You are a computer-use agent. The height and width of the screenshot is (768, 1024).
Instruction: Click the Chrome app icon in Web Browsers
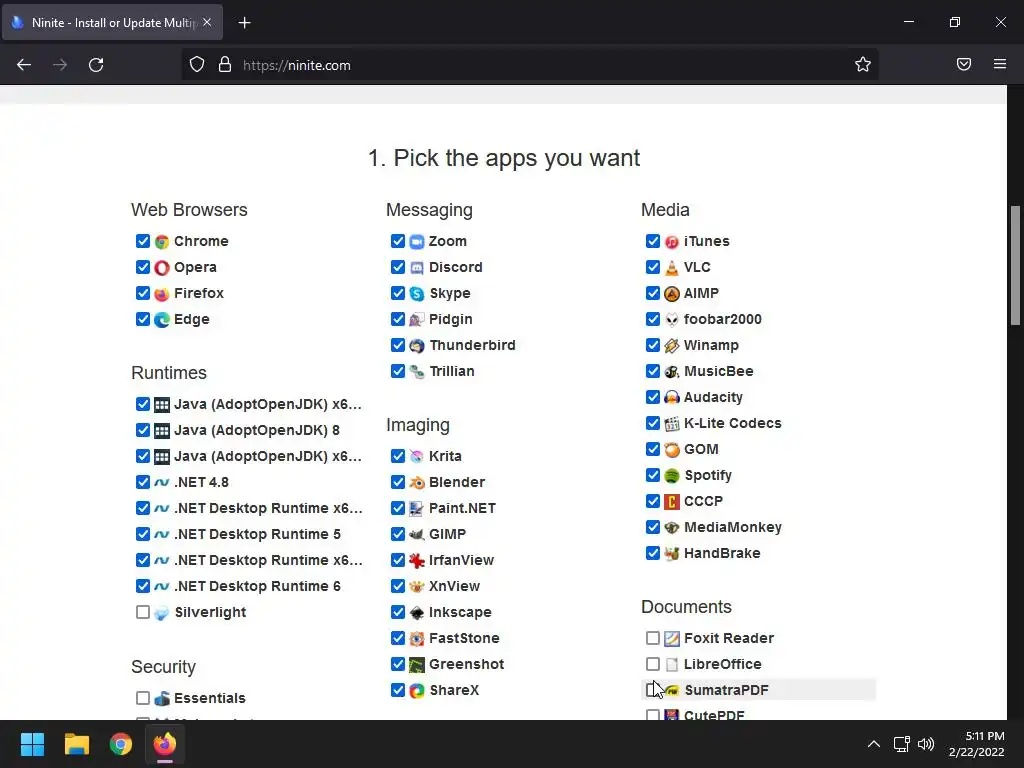click(x=162, y=242)
